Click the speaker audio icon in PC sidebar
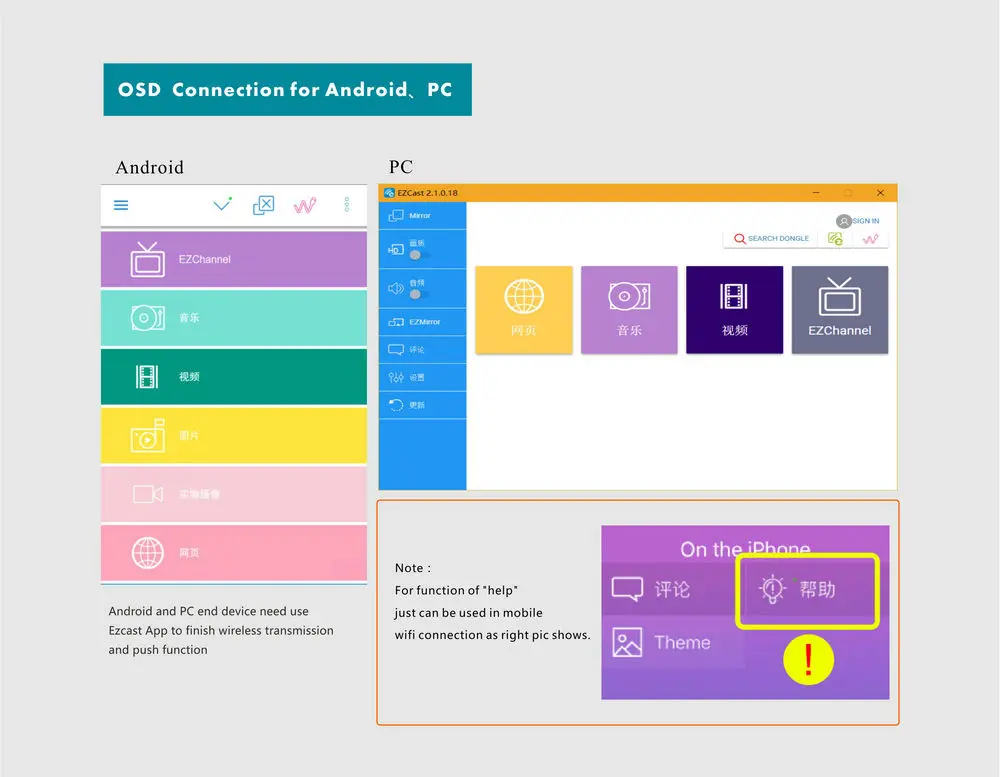 coord(395,288)
